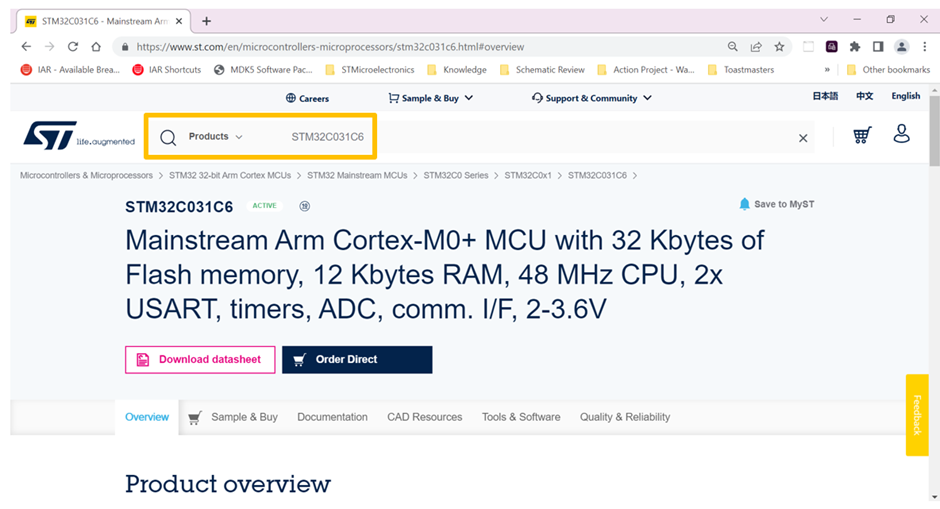Viewport: 940px width, 509px height.
Task: Toggle the browser side panel icon
Action: (878, 47)
